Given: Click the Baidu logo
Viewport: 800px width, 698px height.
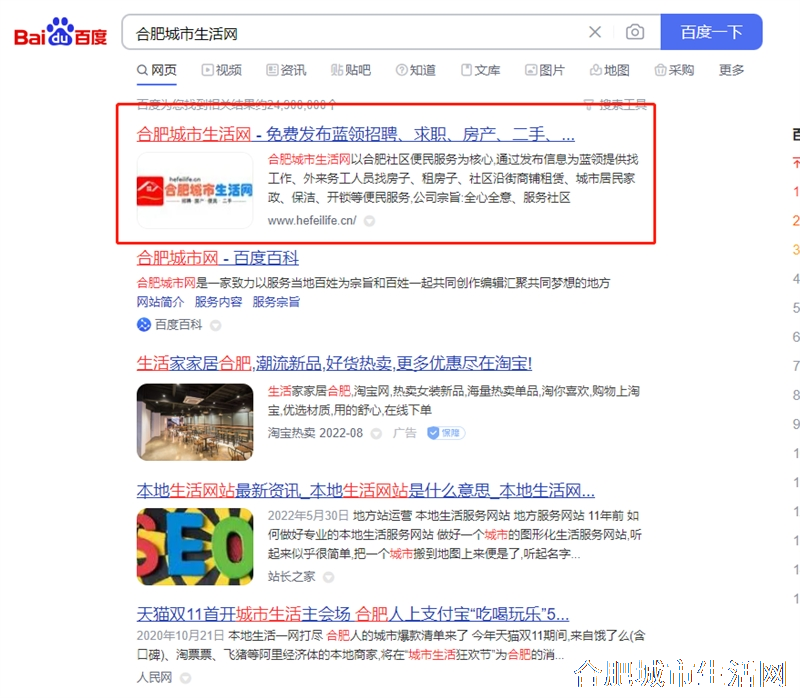Looking at the screenshot, I should pyautogui.click(x=60, y=33).
